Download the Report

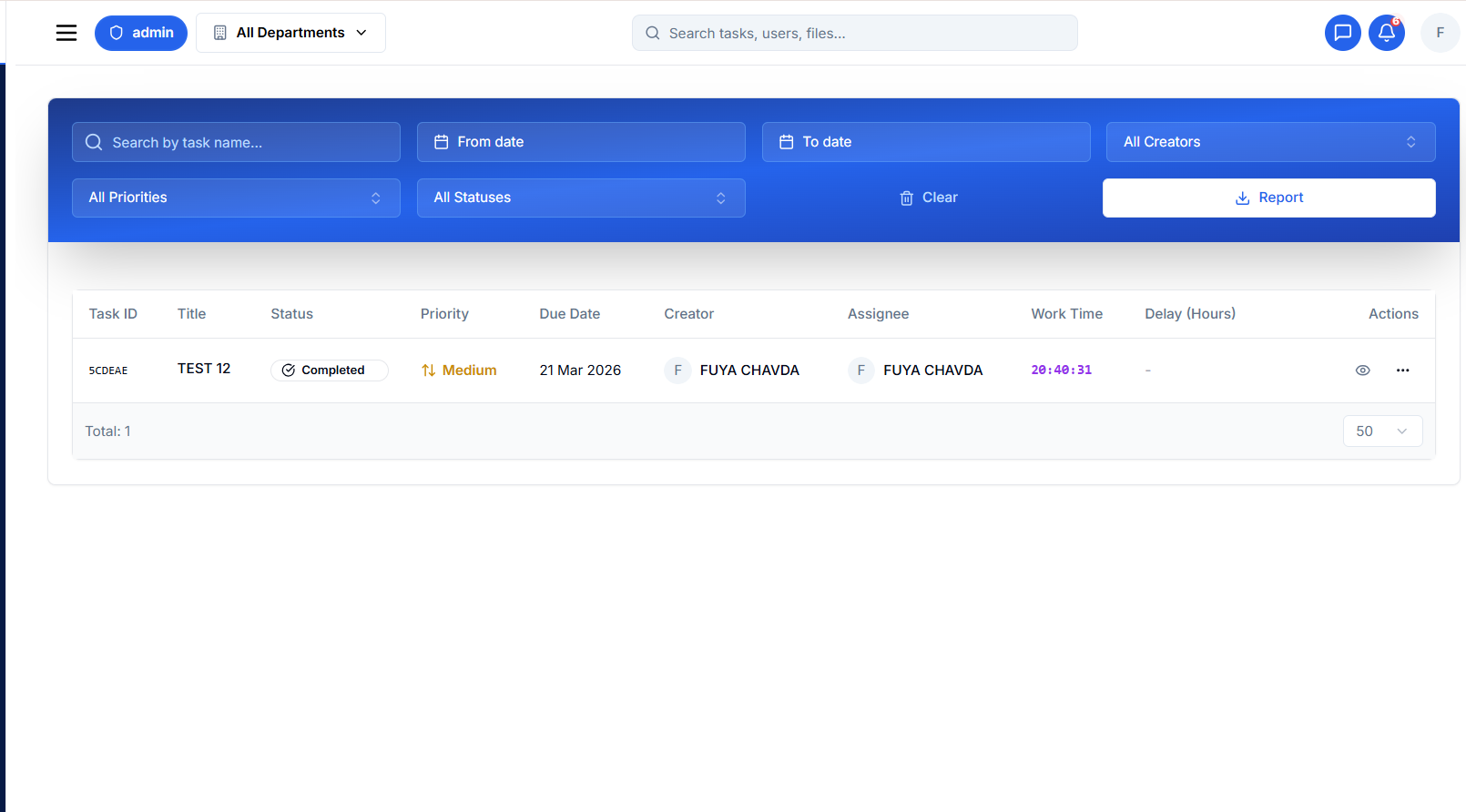tap(1268, 198)
